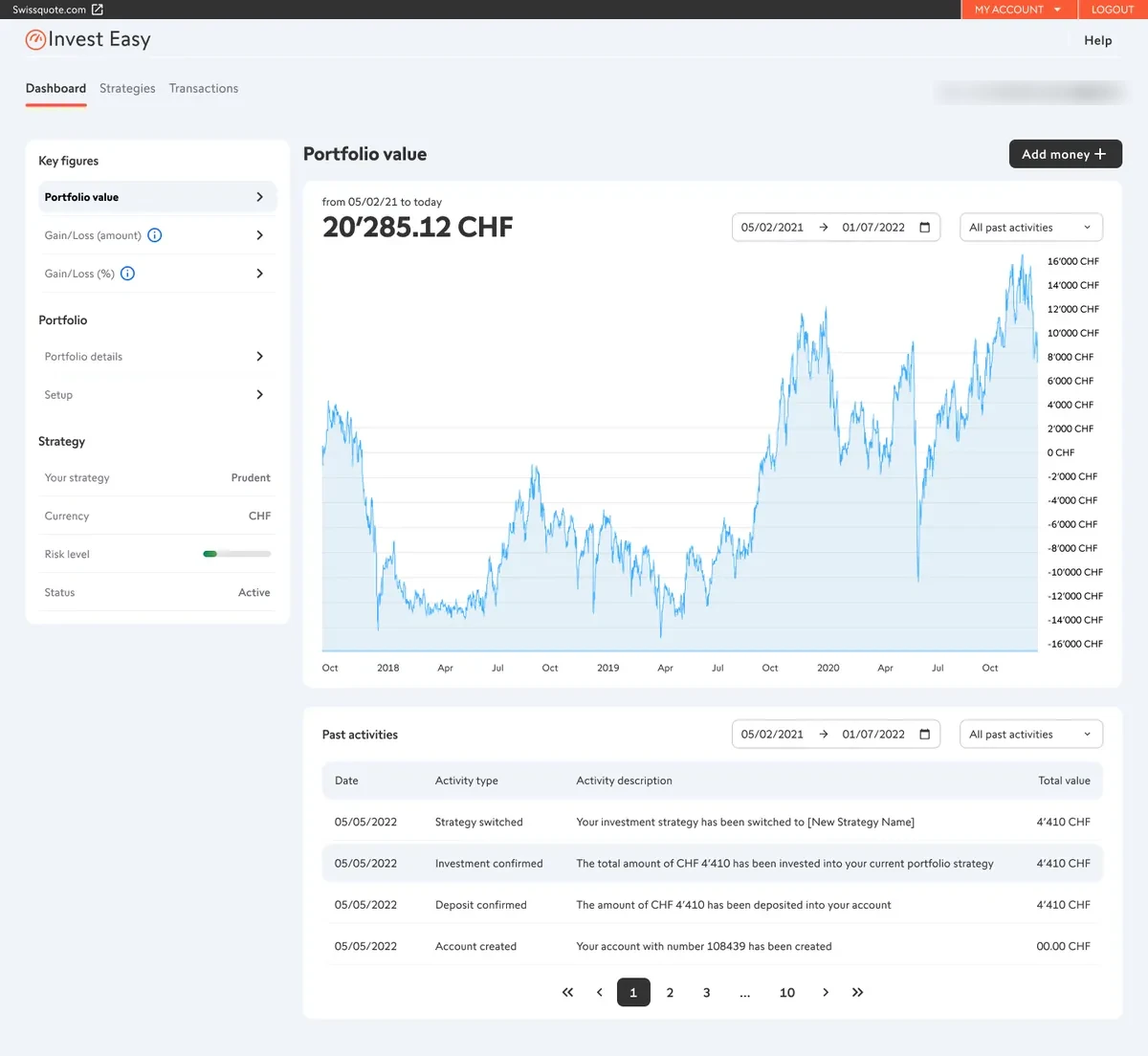1148x1056 pixels.
Task: Switch to the Dashboard tab
Action: coord(55,89)
